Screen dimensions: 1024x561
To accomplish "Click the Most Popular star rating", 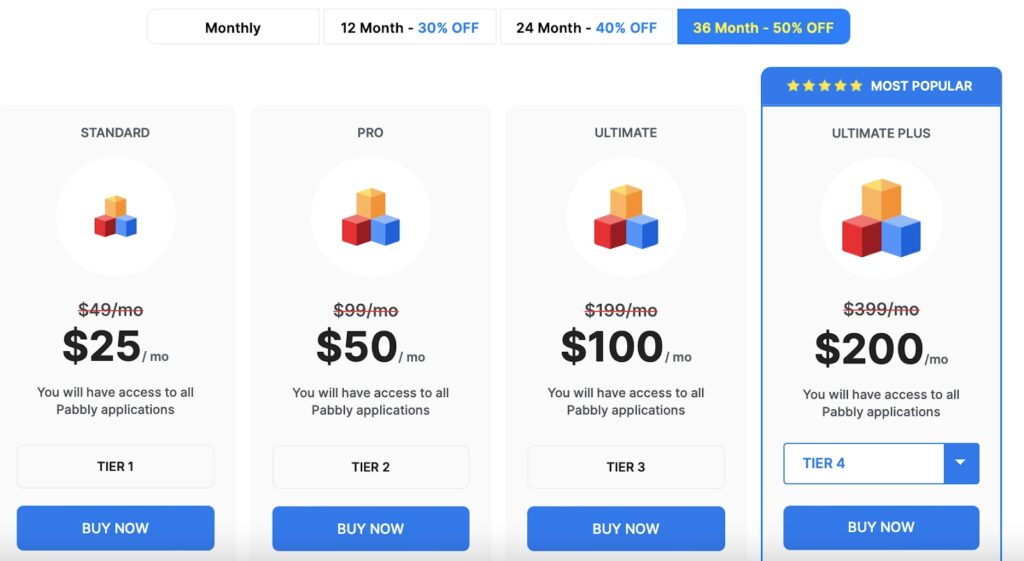I will 824,86.
